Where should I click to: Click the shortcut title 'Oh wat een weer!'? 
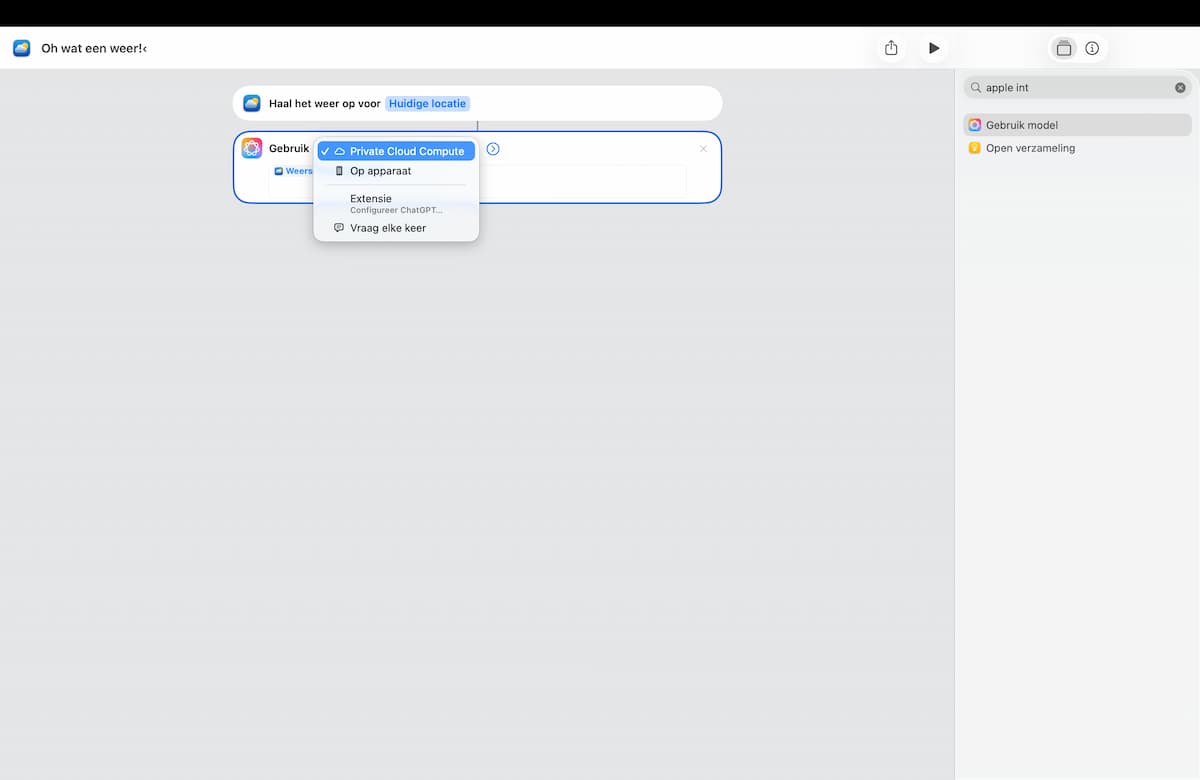click(92, 48)
